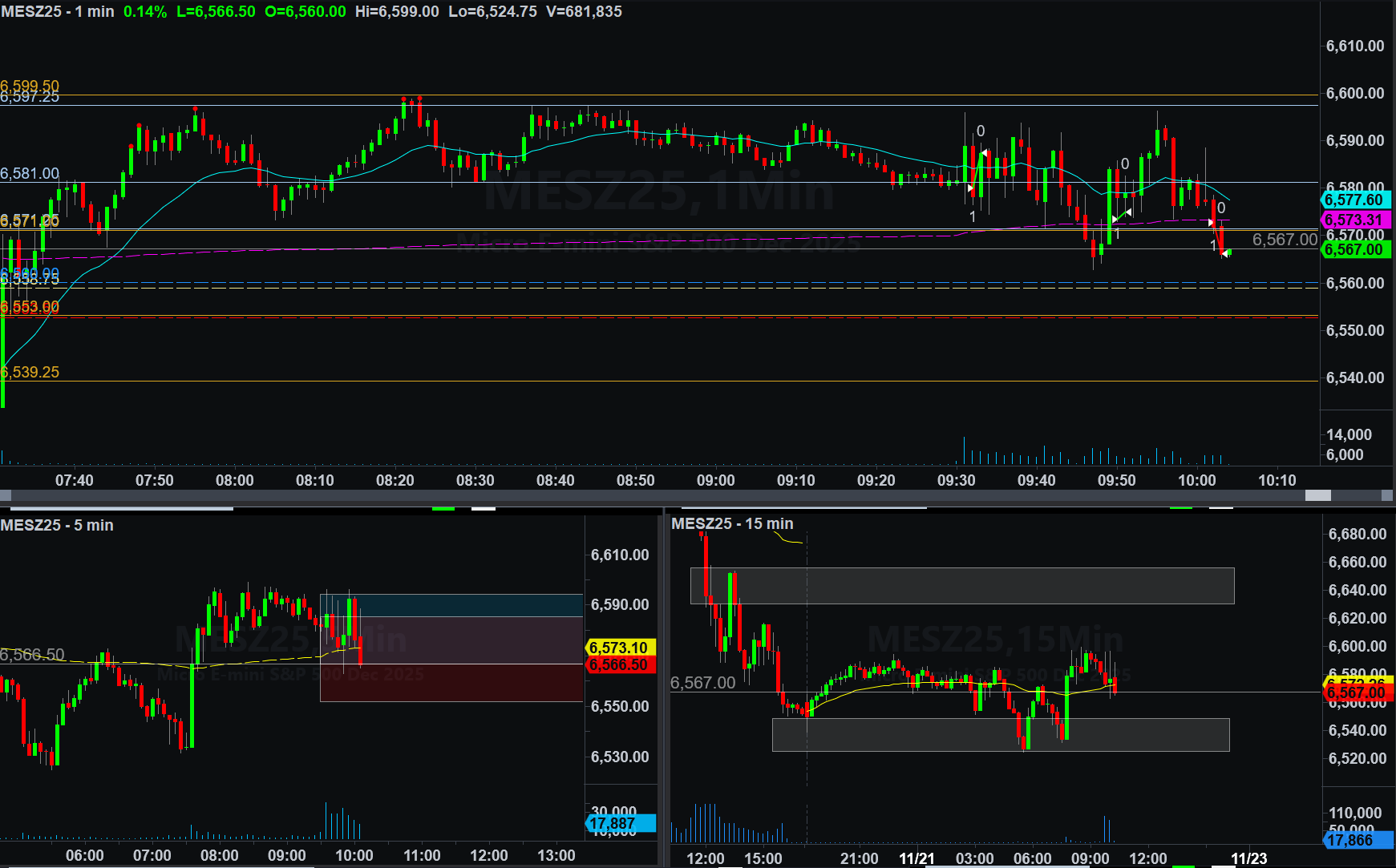
Task: Click the 6,539.25 horizontal line label
Action: click(30, 373)
